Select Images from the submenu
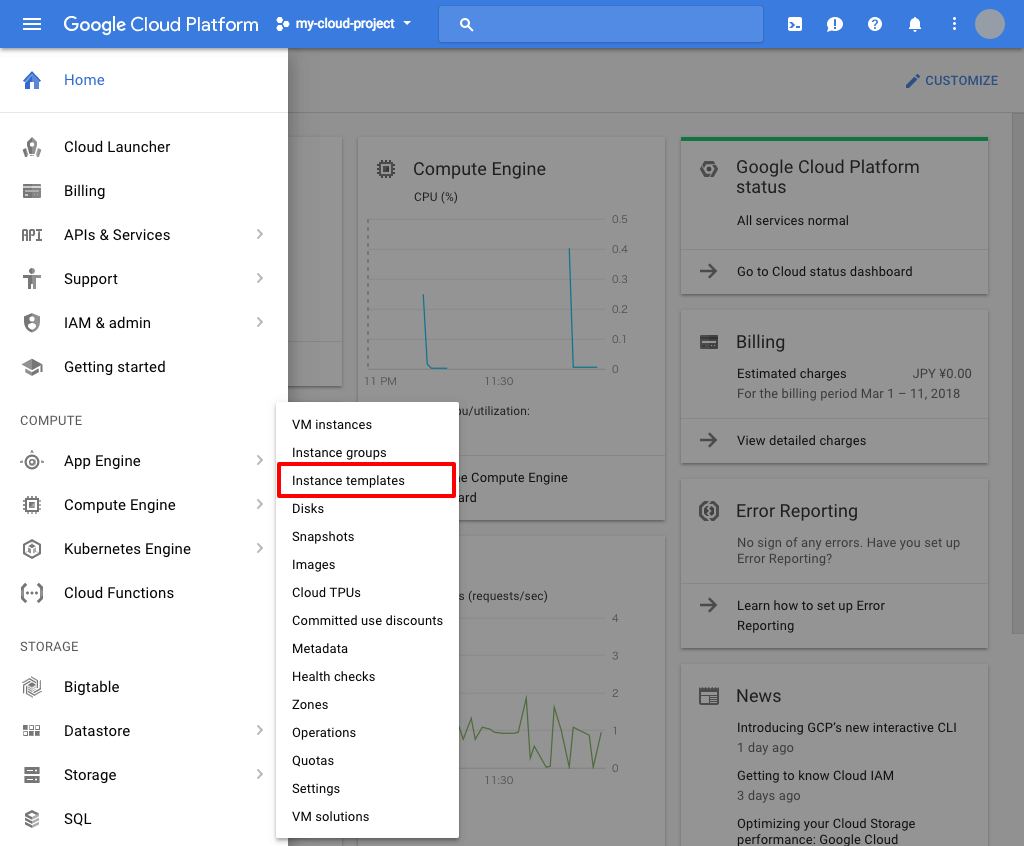1024x846 pixels. 367,565
